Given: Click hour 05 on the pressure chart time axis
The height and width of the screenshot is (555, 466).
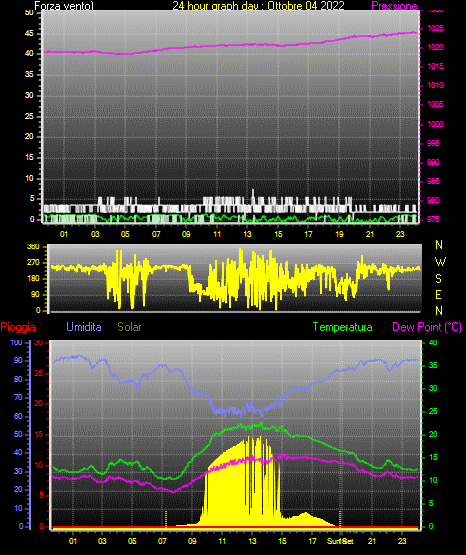Looking at the screenshot, I should [125, 234].
